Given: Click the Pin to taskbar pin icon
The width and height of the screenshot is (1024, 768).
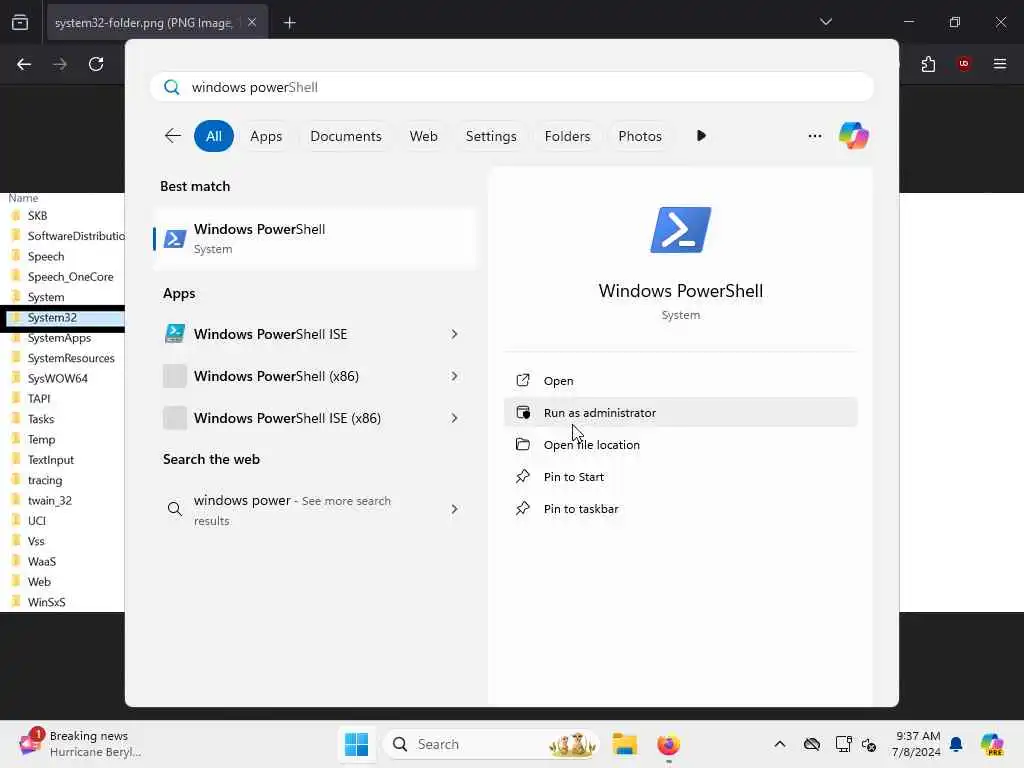Looking at the screenshot, I should pyautogui.click(x=522, y=509).
